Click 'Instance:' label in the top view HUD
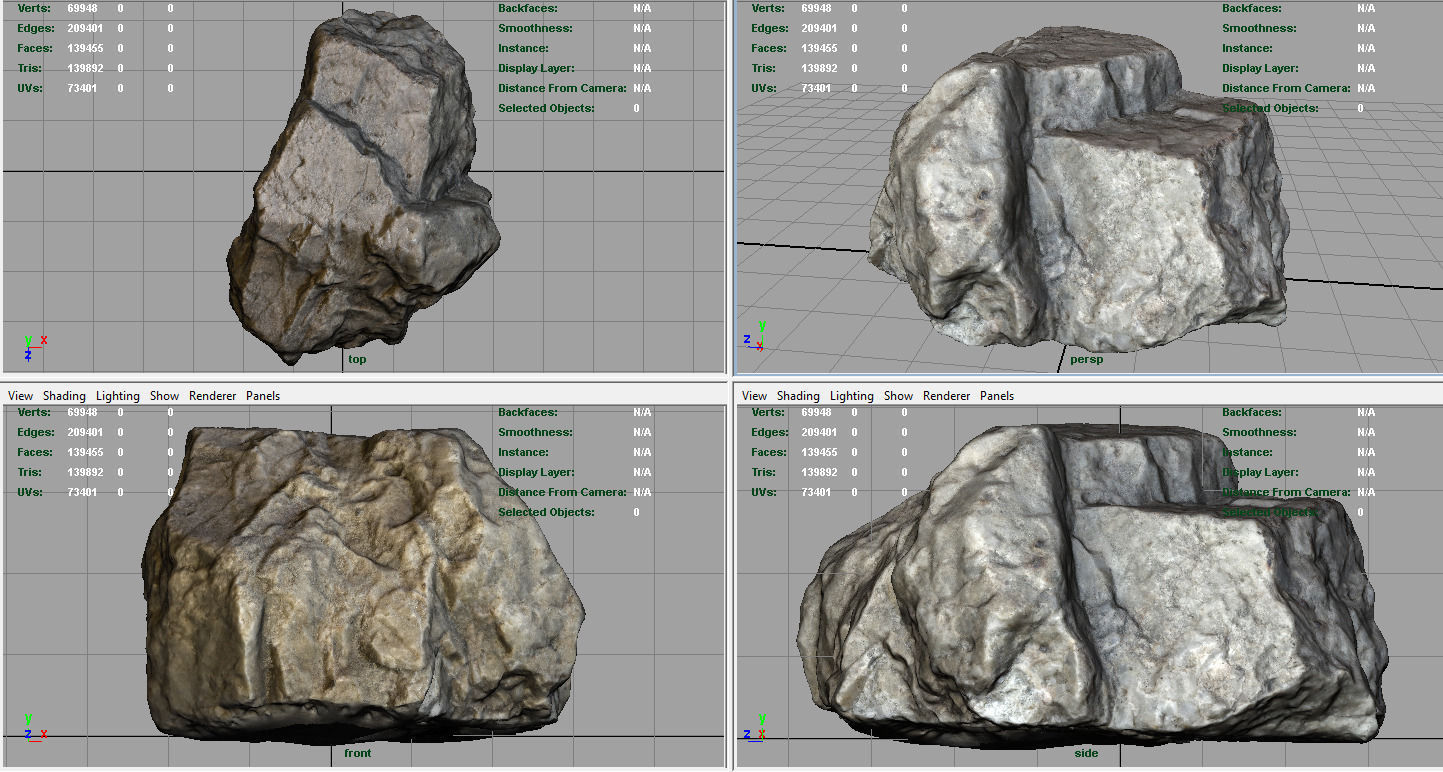1443x772 pixels. click(523, 48)
